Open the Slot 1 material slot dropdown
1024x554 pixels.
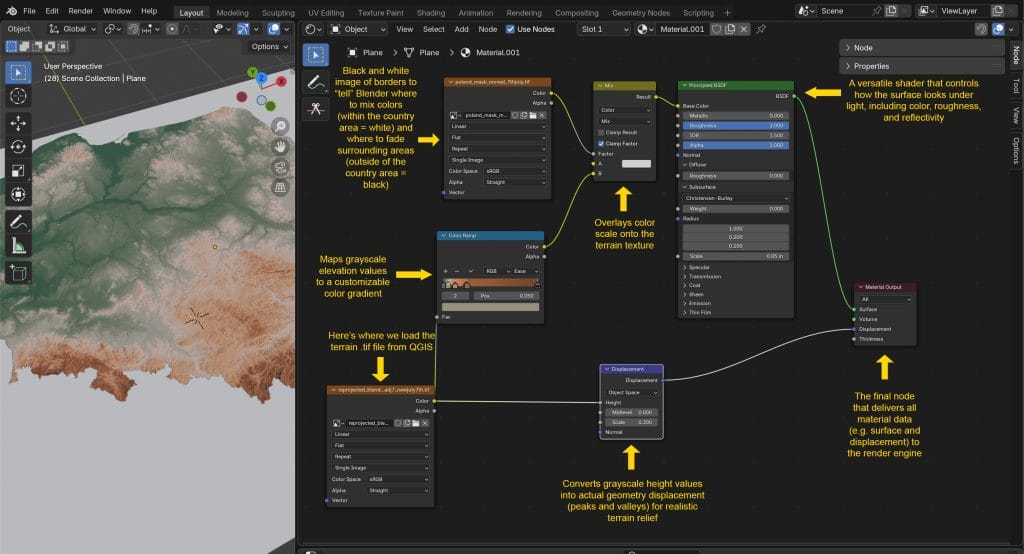pyautogui.click(x=605, y=29)
